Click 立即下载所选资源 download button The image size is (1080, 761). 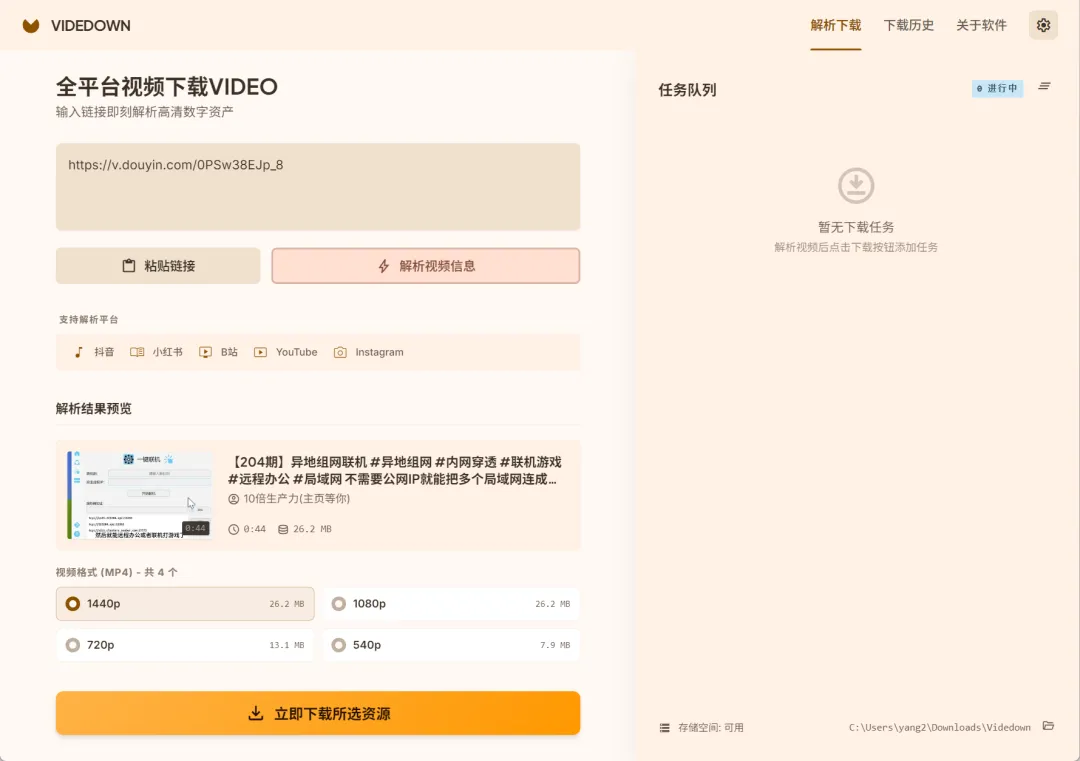(318, 713)
